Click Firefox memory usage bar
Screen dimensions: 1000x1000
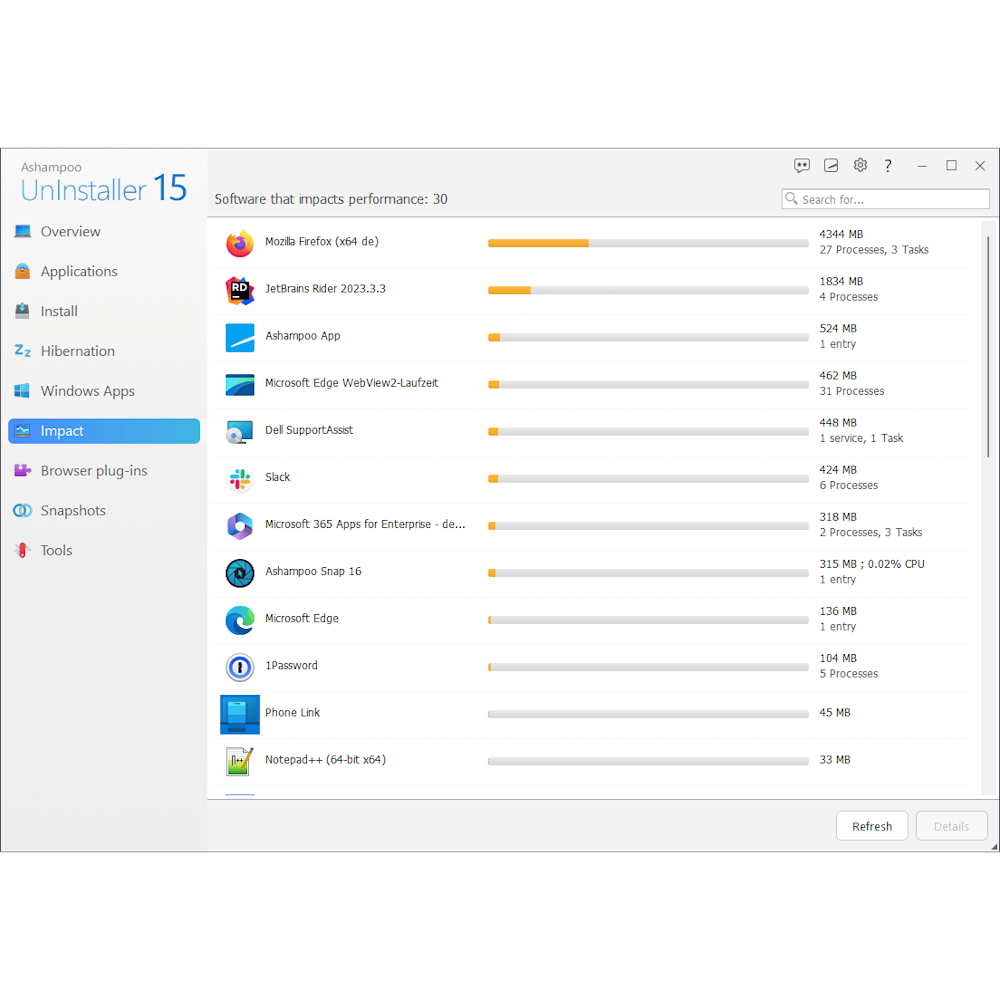(x=648, y=243)
